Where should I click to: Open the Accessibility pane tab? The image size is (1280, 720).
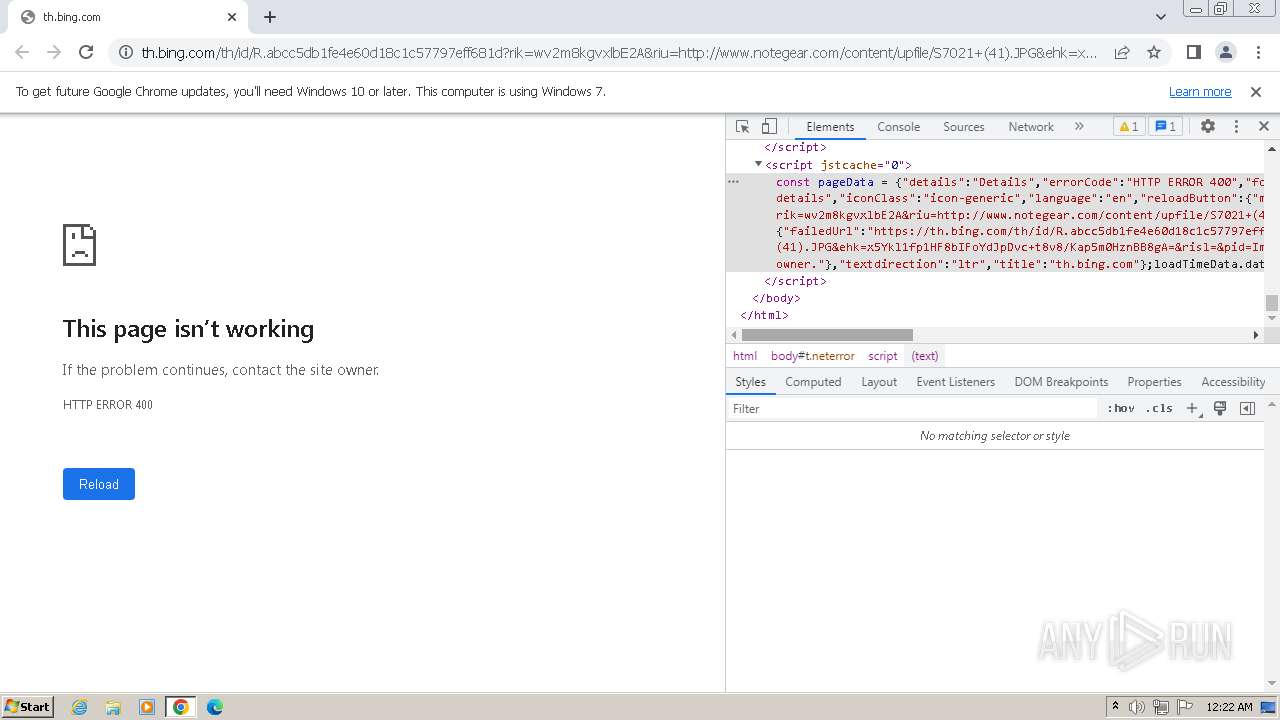[x=1233, y=382]
